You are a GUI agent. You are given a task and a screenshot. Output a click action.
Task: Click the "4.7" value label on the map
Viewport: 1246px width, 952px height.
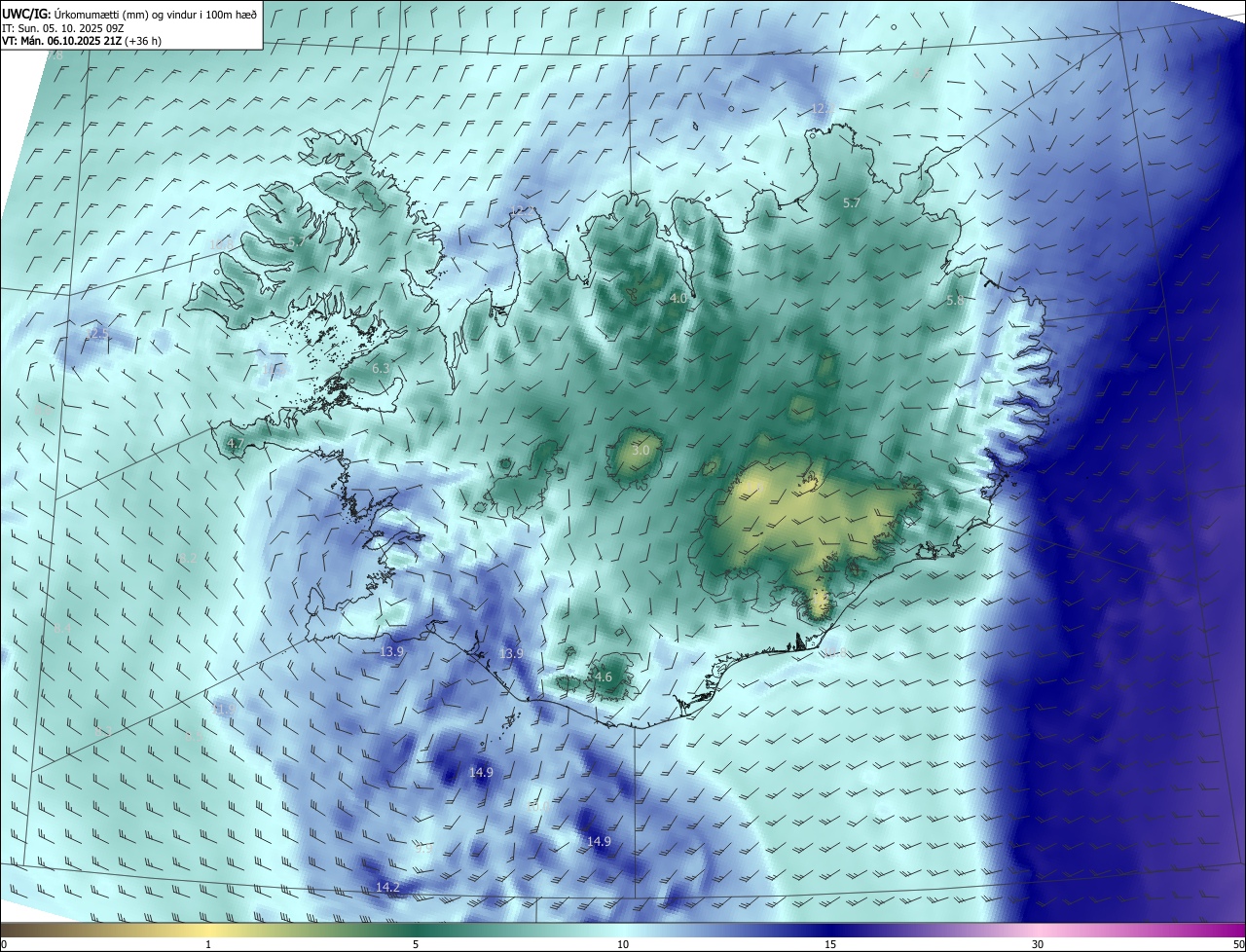point(235,443)
